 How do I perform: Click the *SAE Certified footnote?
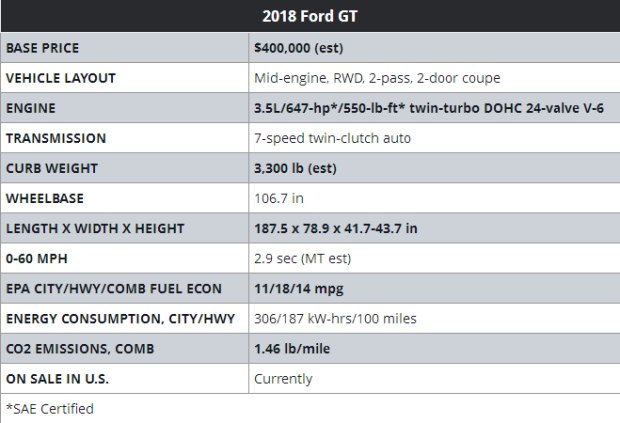pyautogui.click(x=50, y=408)
